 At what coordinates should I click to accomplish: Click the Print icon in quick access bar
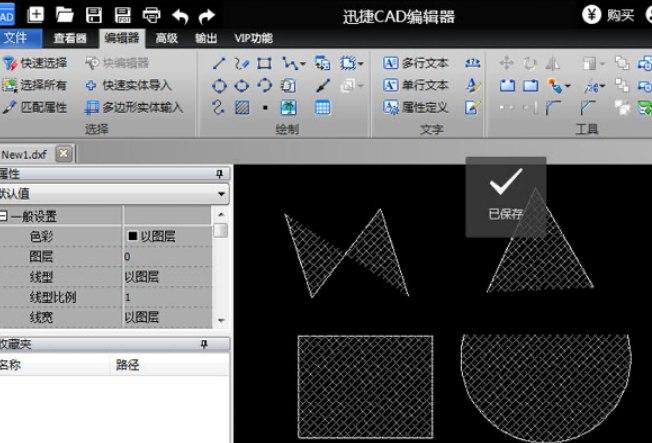(x=151, y=14)
